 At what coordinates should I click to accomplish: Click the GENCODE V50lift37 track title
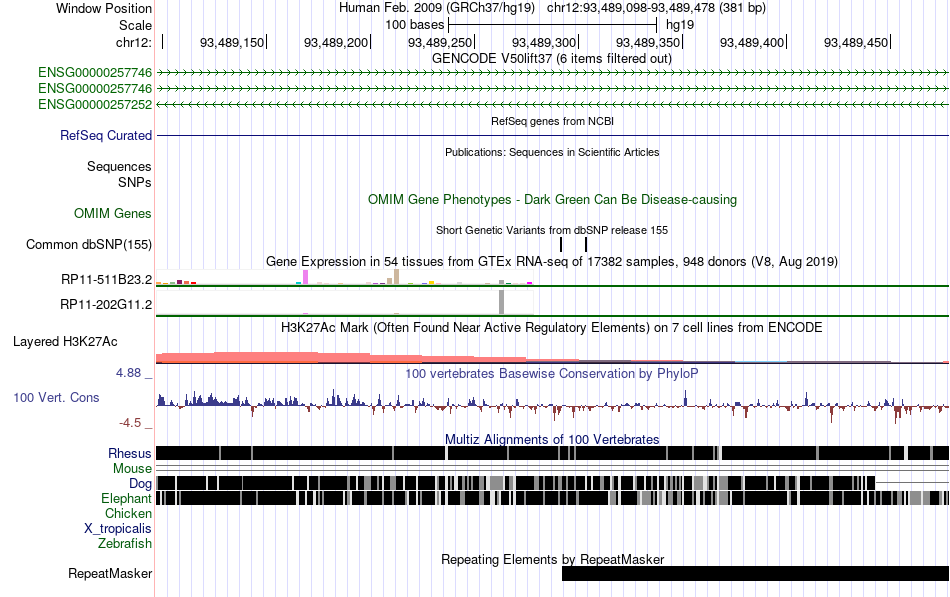pos(552,59)
